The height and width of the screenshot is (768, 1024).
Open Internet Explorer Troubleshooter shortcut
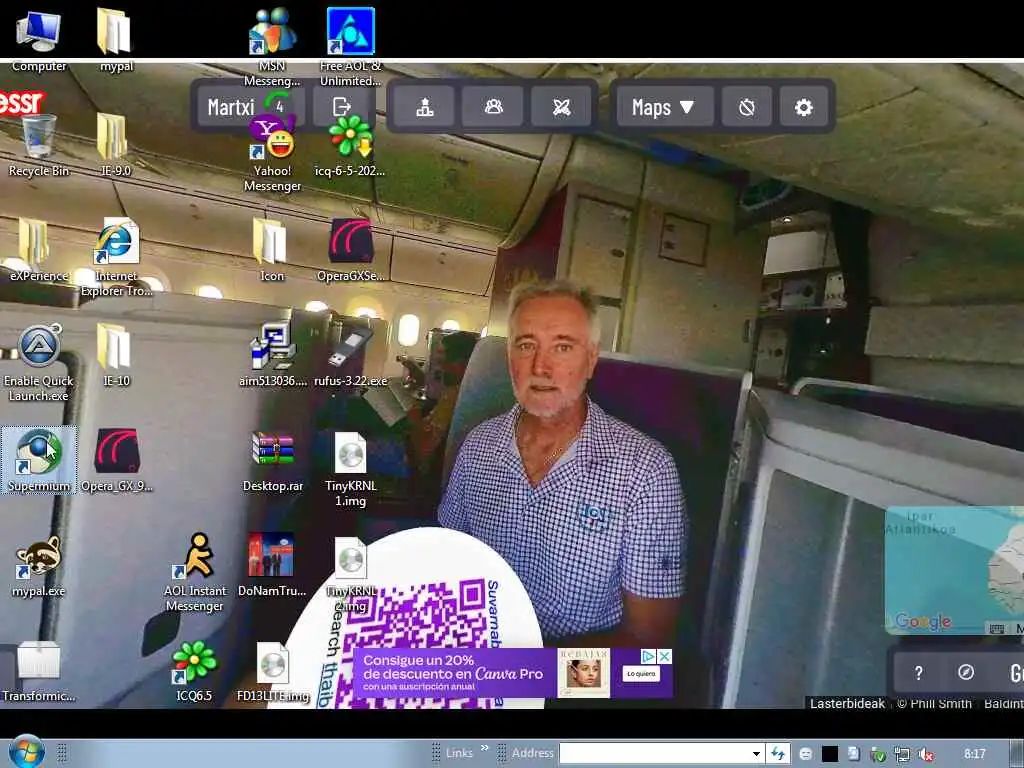[116, 258]
